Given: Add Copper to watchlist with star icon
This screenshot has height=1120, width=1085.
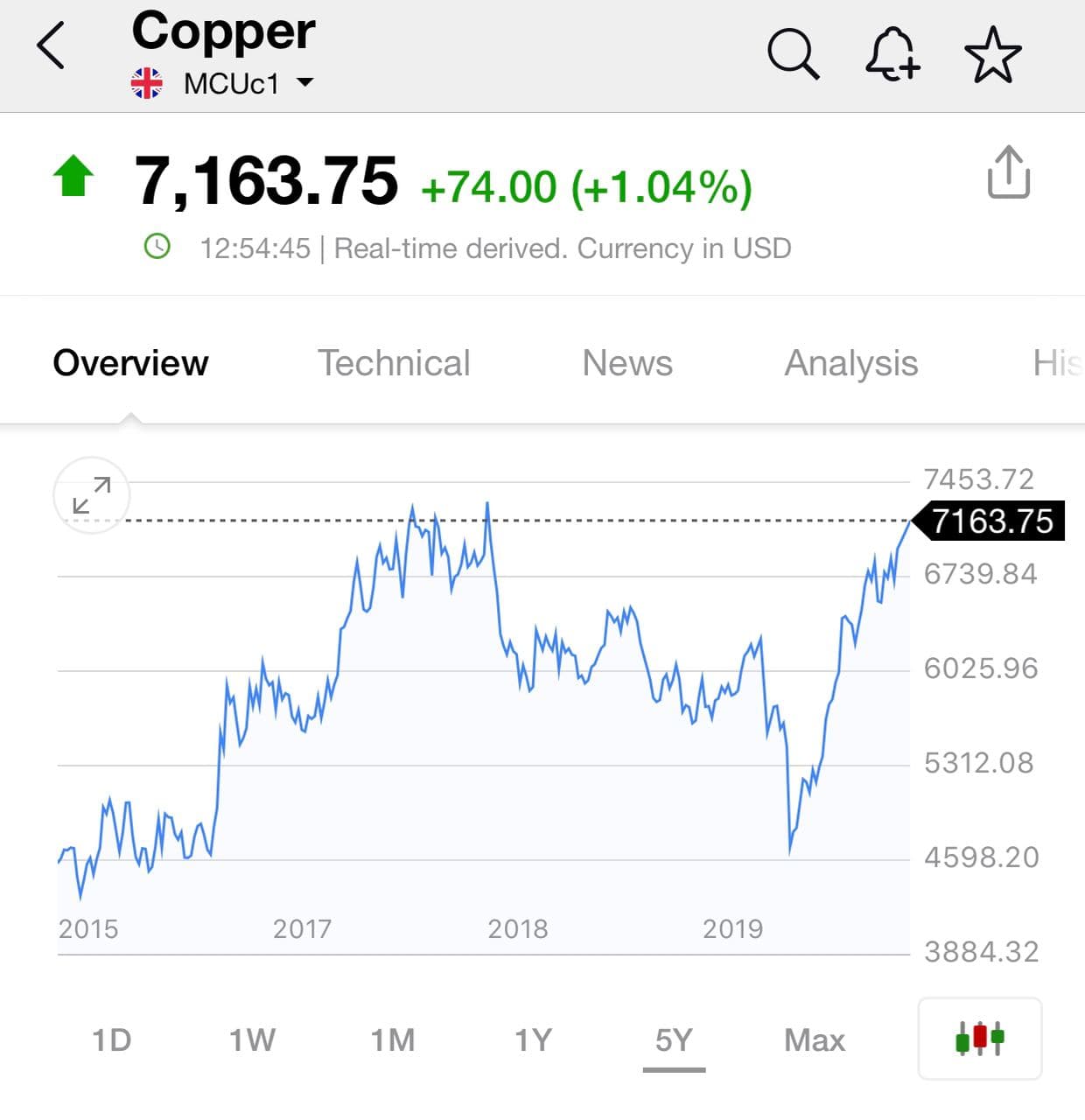Looking at the screenshot, I should click(x=992, y=54).
